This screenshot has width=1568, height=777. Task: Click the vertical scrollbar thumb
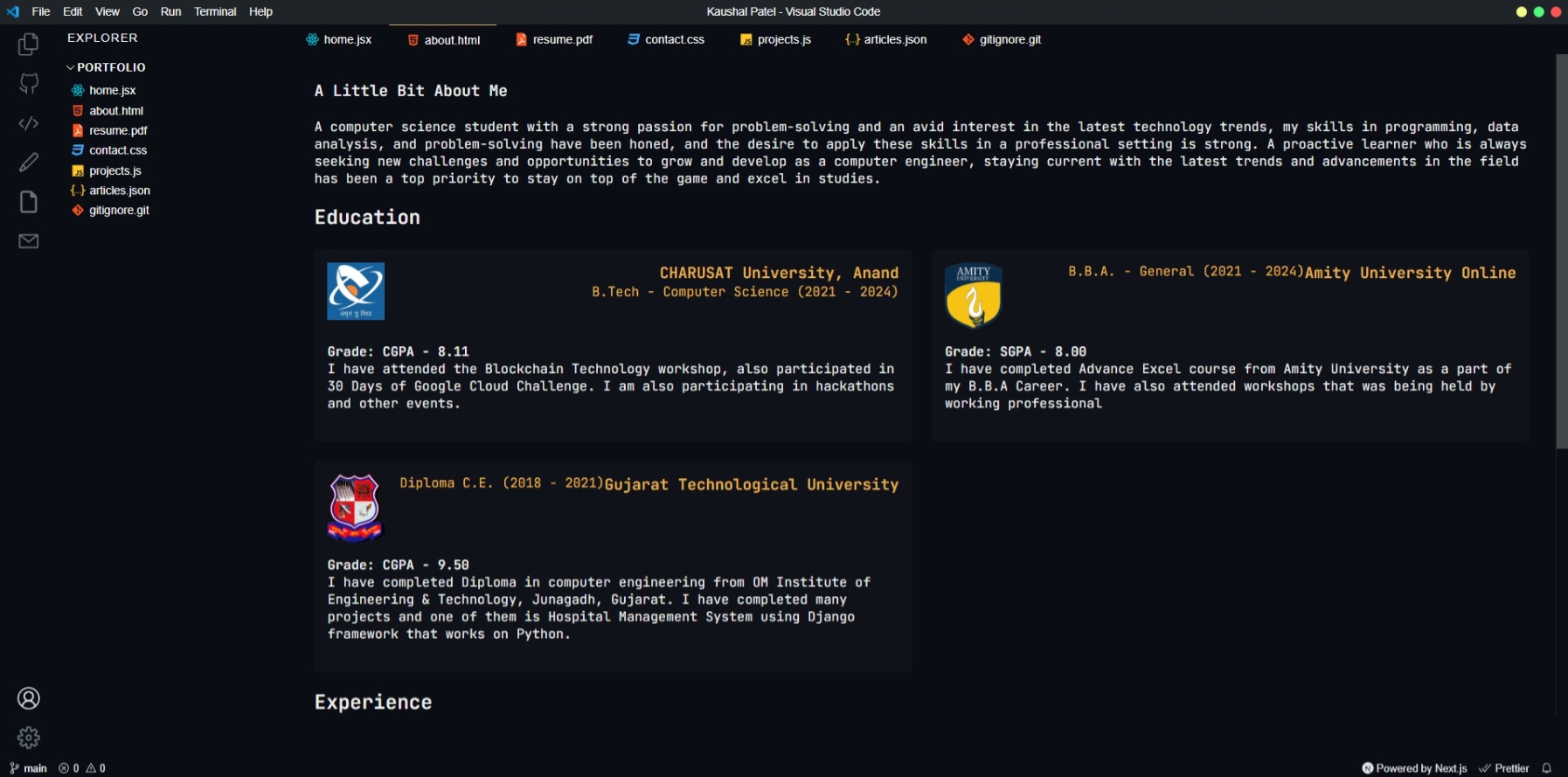[x=1561, y=252]
